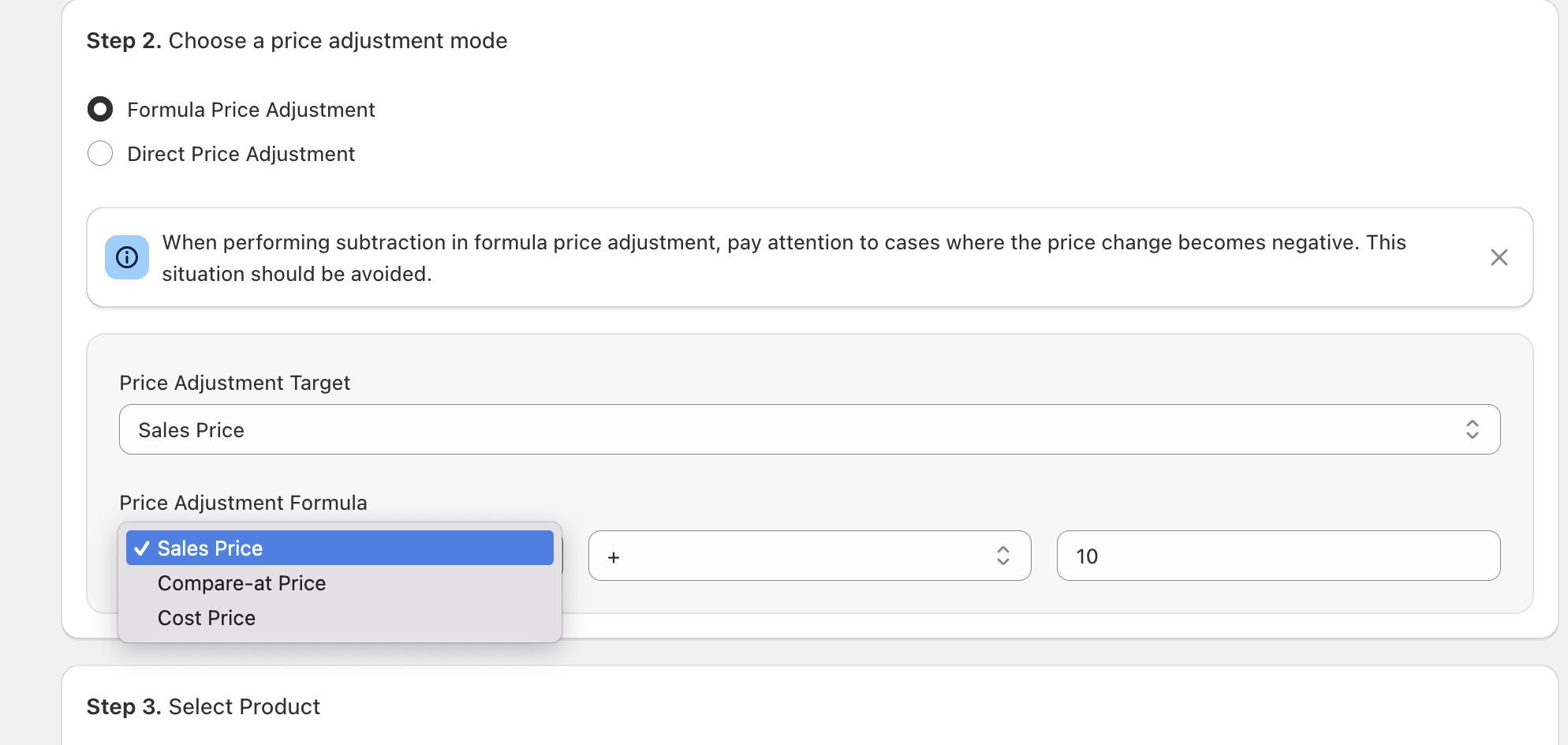Click the checkmark beside Sales Price option
This screenshot has height=745, width=1568.
[142, 548]
